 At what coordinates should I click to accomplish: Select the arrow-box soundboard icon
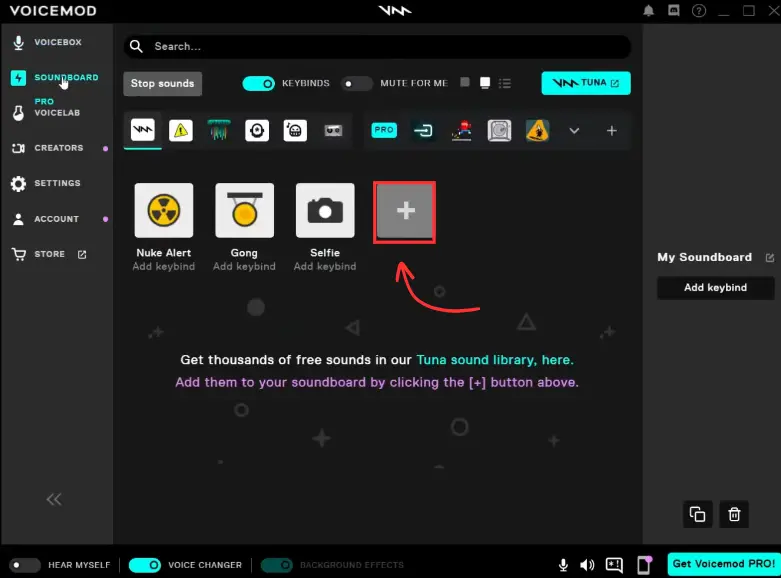423,131
